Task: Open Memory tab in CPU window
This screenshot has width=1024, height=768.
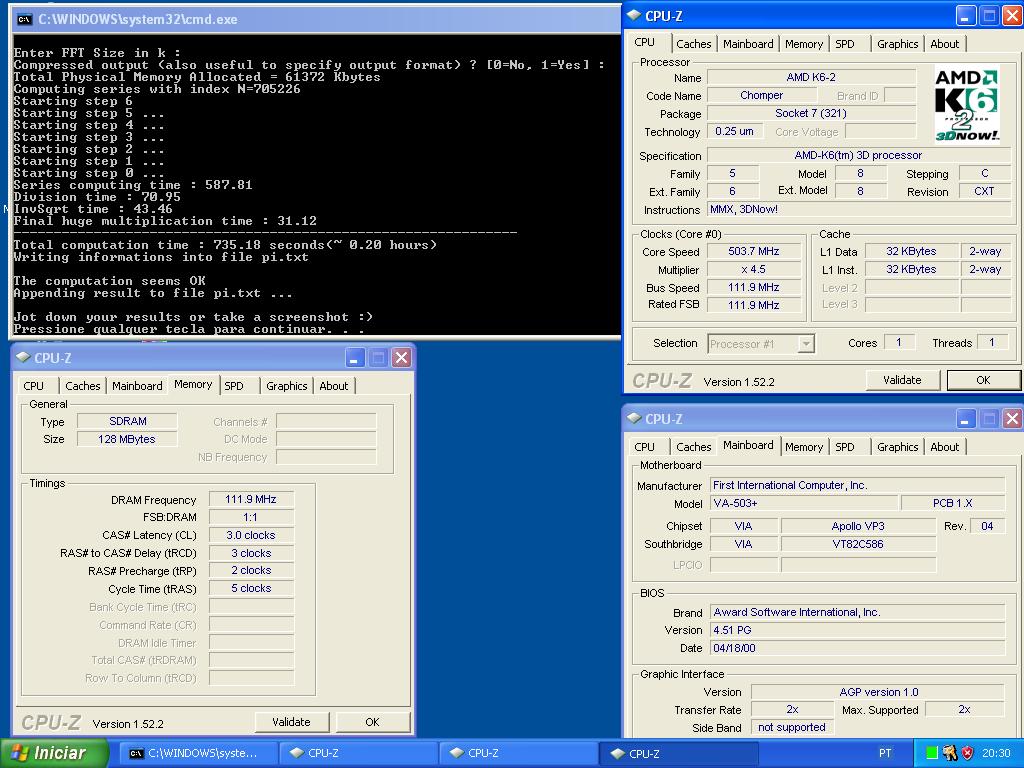Action: (x=804, y=44)
